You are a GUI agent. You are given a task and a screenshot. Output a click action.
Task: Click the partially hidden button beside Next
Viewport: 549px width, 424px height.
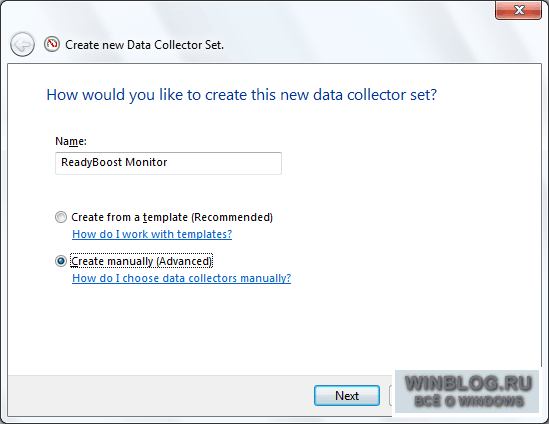point(392,396)
